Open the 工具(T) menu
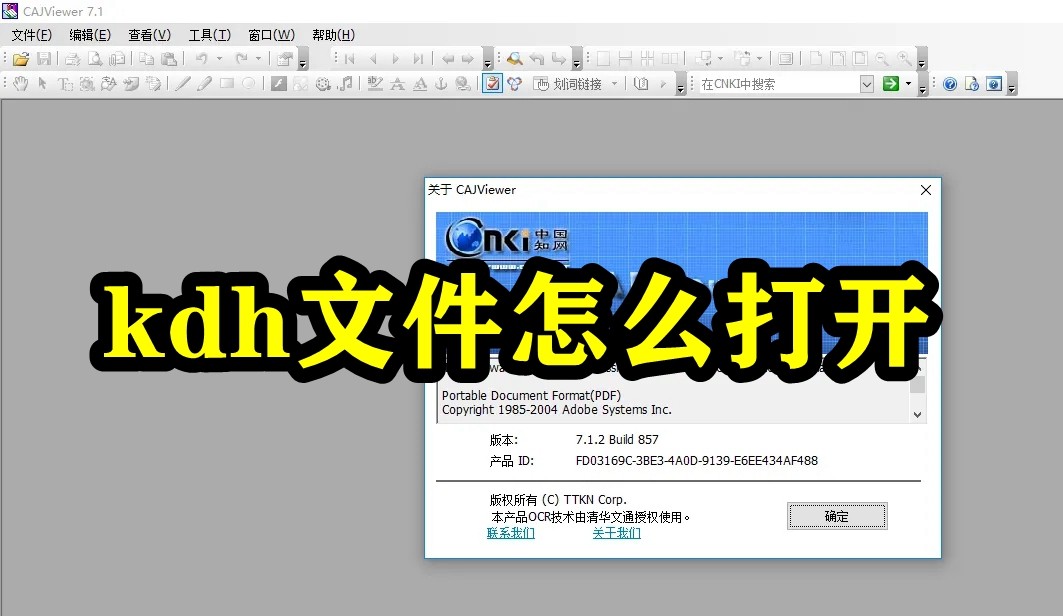Viewport: 1063px width, 616px height. (209, 35)
